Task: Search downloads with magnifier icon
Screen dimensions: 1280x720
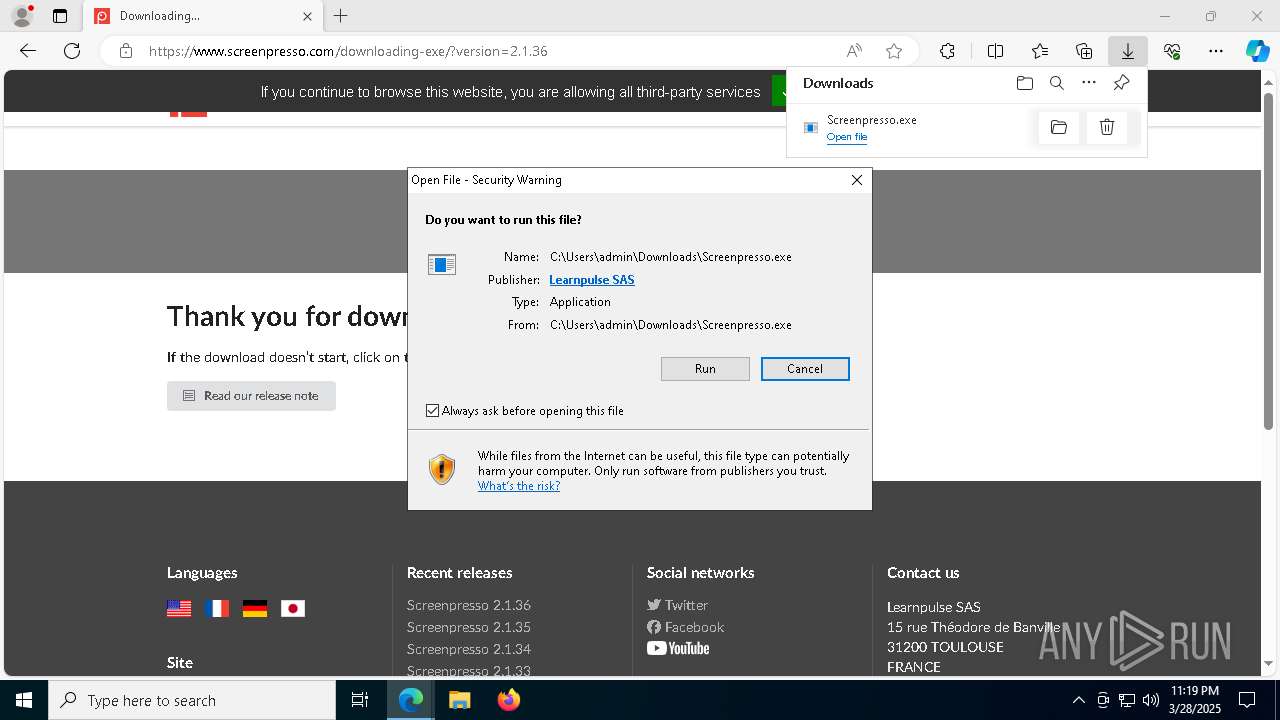Action: tap(1056, 83)
